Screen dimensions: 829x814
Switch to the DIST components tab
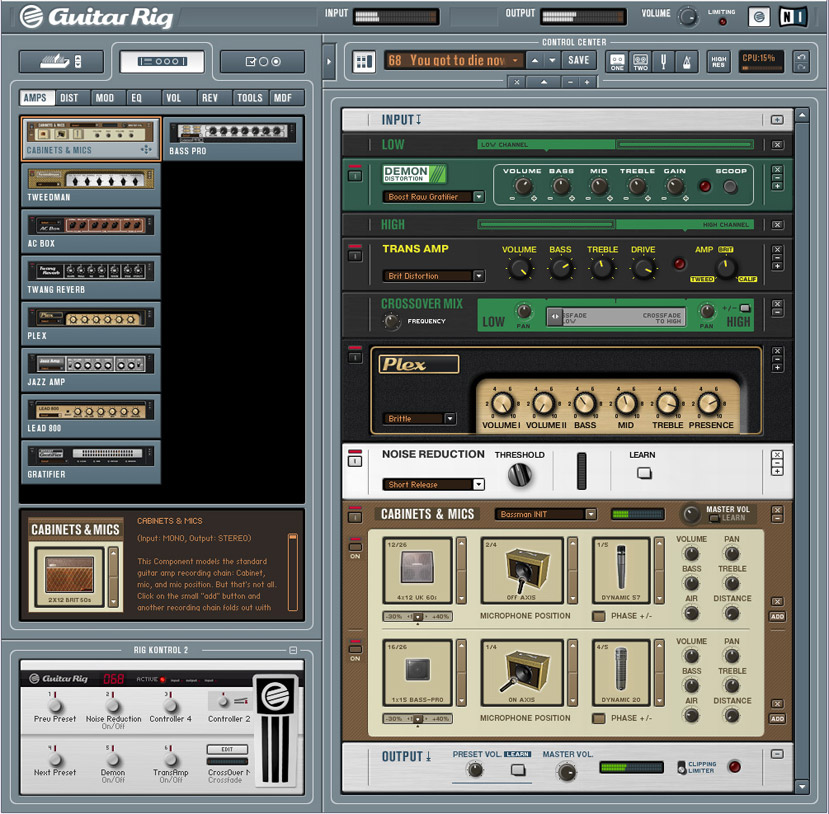point(69,98)
